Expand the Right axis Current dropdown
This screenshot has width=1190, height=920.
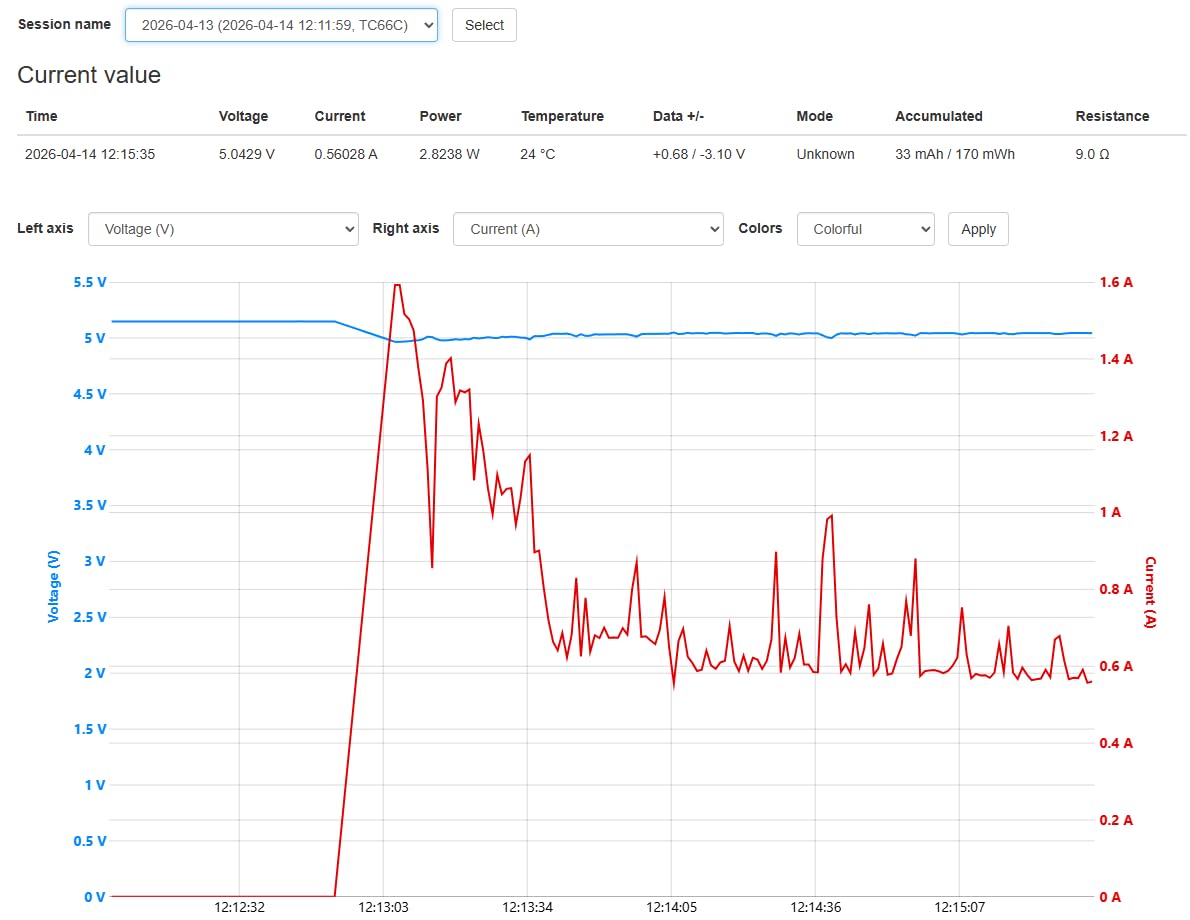(x=588, y=229)
